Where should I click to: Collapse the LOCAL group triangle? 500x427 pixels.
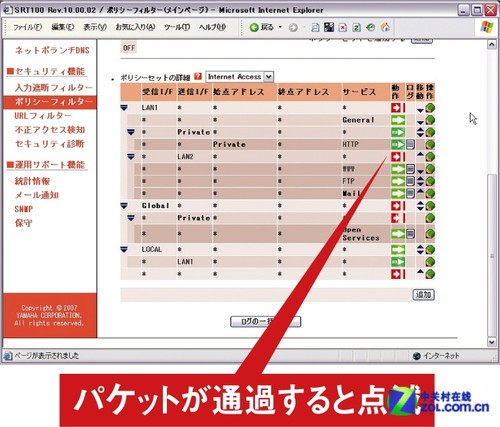pyautogui.click(x=124, y=249)
